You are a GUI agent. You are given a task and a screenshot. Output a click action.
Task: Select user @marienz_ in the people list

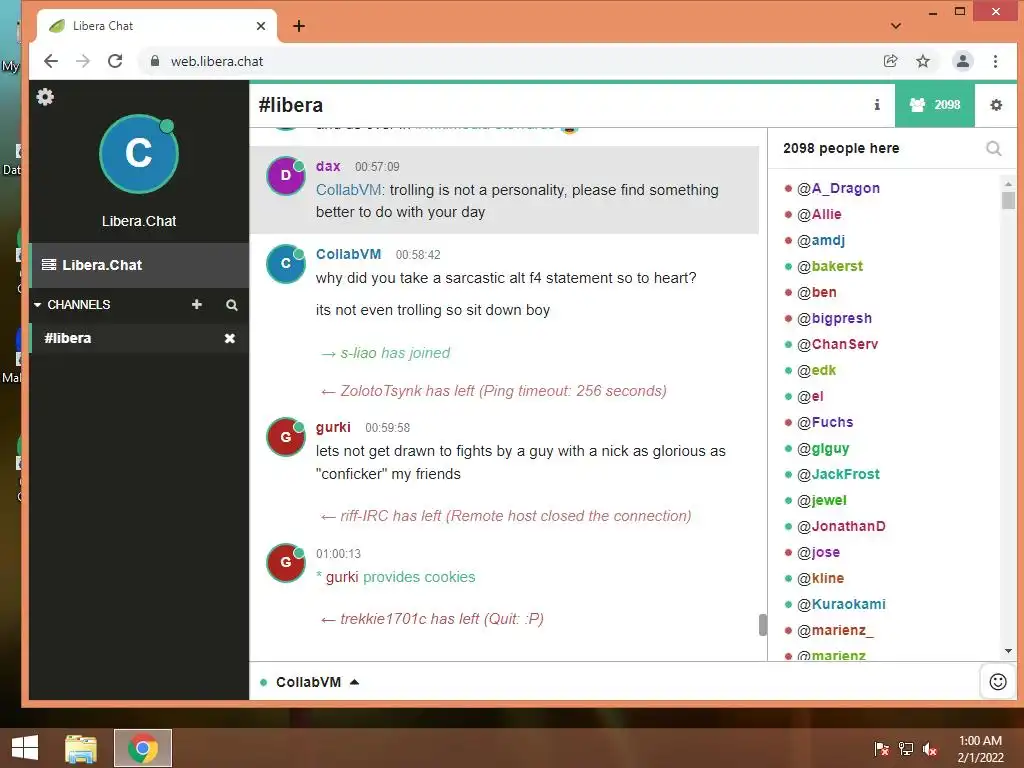835,630
